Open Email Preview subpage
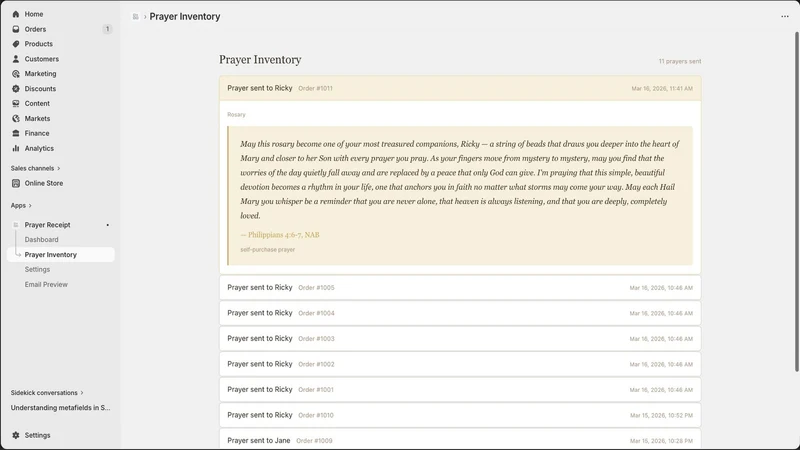 pyautogui.click(x=46, y=284)
